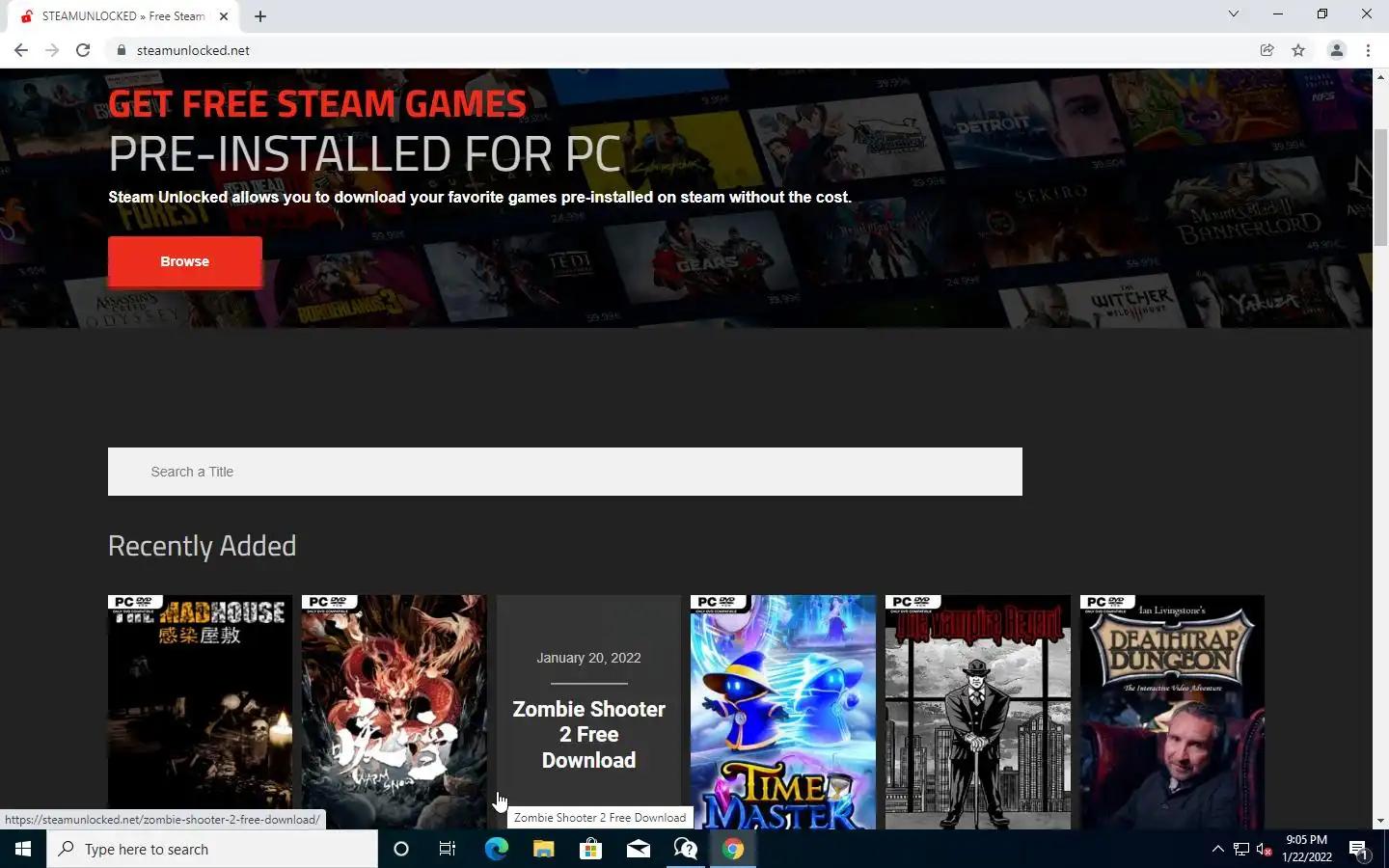Click the Chrome icon on taskbar
This screenshot has width=1389, height=868.
tap(733, 849)
